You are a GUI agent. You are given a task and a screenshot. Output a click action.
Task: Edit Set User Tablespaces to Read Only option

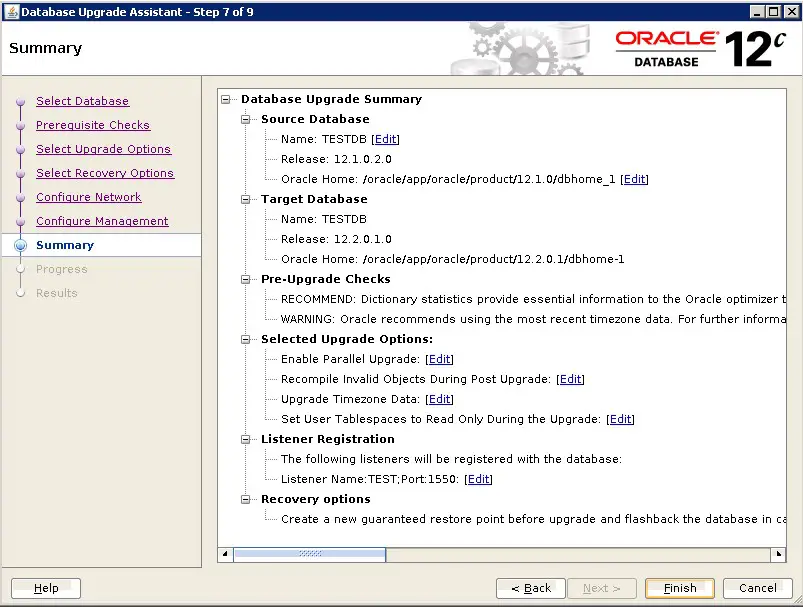pyautogui.click(x=620, y=419)
